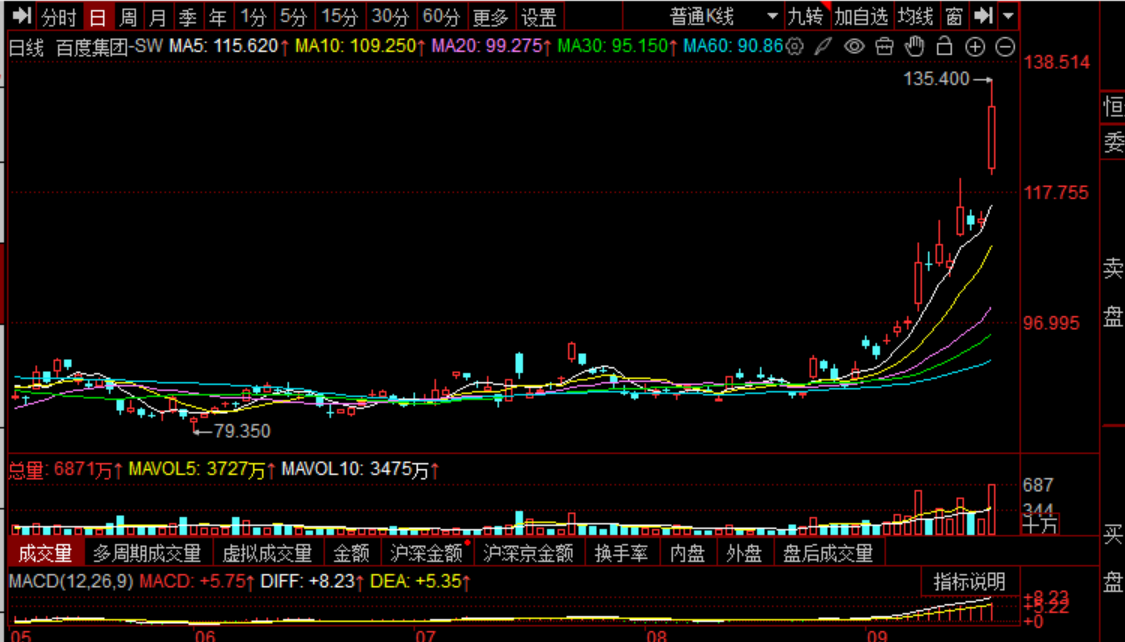Click the MA20: 99.275 label
The height and width of the screenshot is (642, 1125).
coord(491,47)
